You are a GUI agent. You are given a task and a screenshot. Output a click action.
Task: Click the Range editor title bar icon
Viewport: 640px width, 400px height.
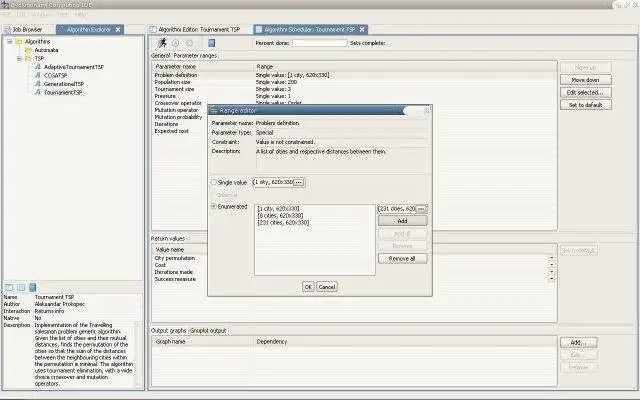tap(213, 110)
